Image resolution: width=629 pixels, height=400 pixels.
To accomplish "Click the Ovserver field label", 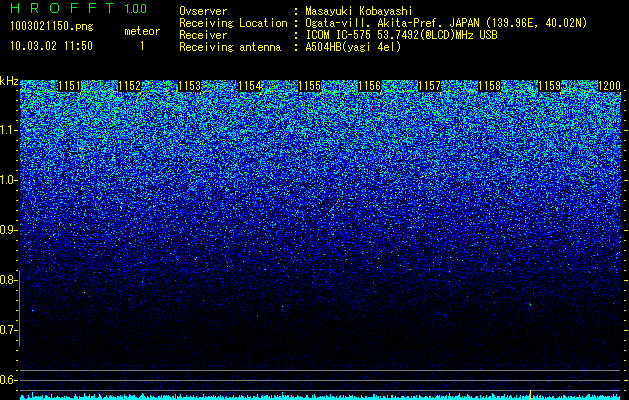I will [203, 11].
